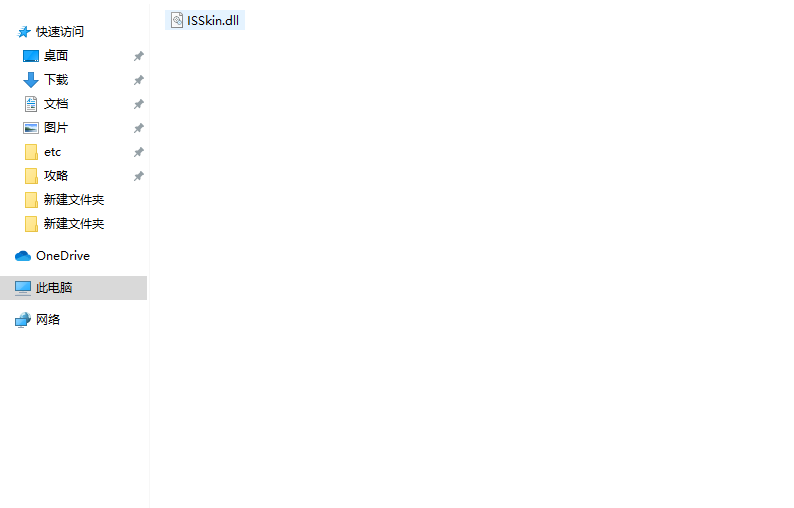Select the blue 桌面 desktop icon
The width and height of the screenshot is (794, 508).
(x=31, y=56)
